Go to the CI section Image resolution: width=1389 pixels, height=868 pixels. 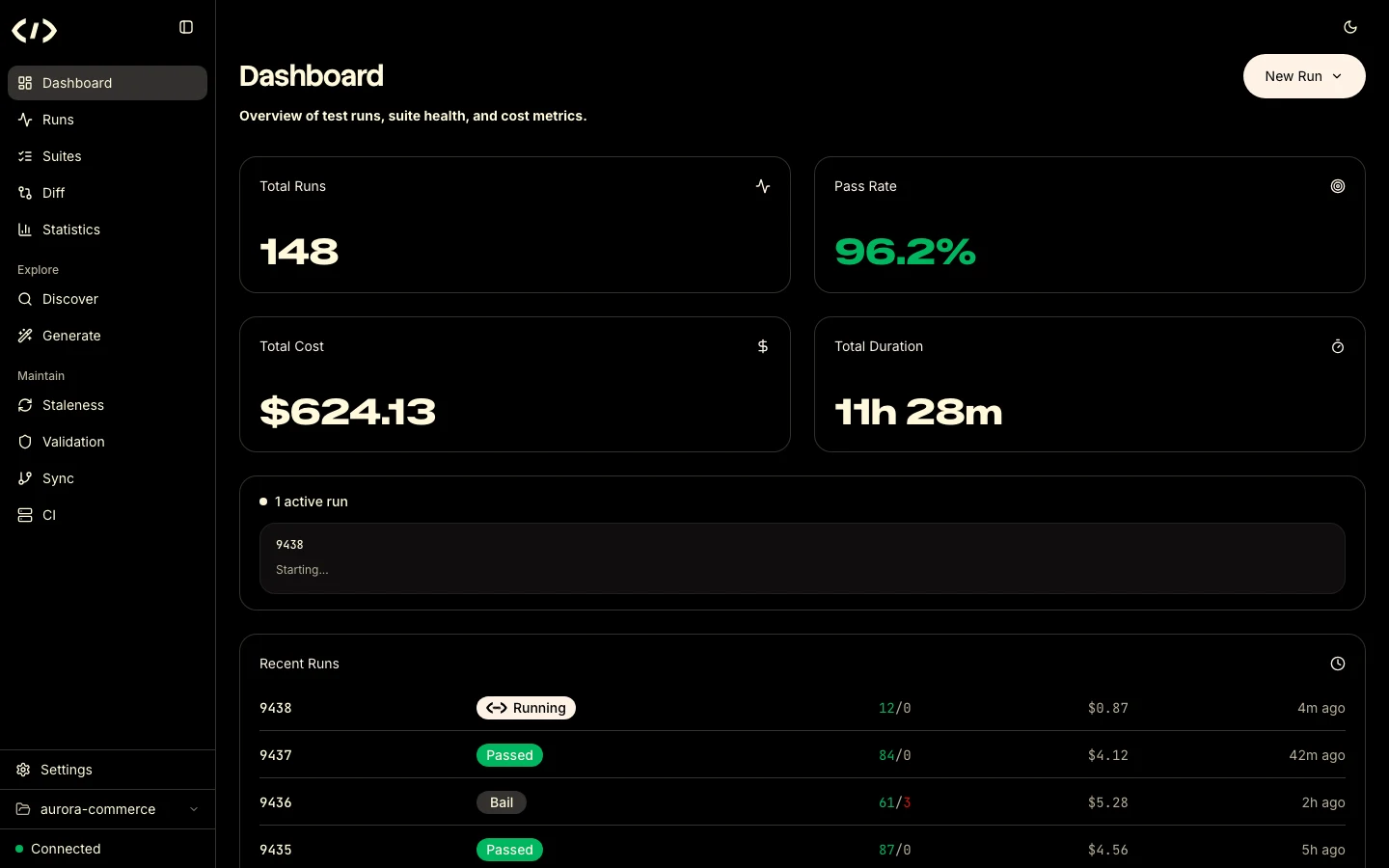pos(48,515)
